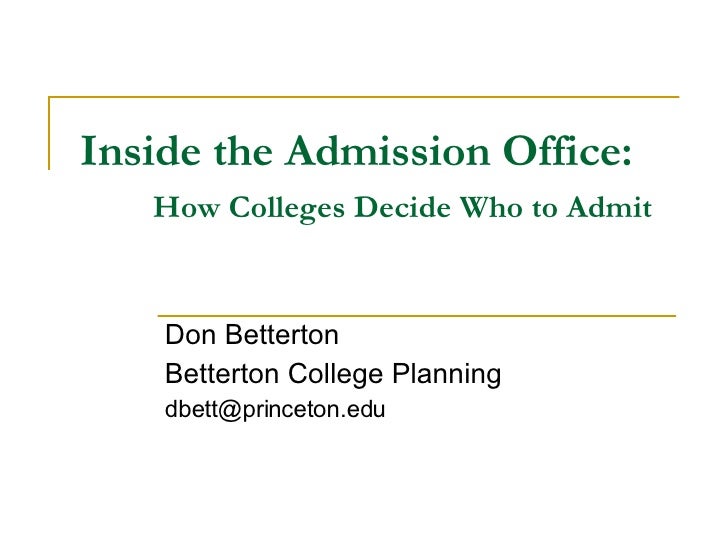
Task: Click the word "the" in the title
Action: coord(243,150)
